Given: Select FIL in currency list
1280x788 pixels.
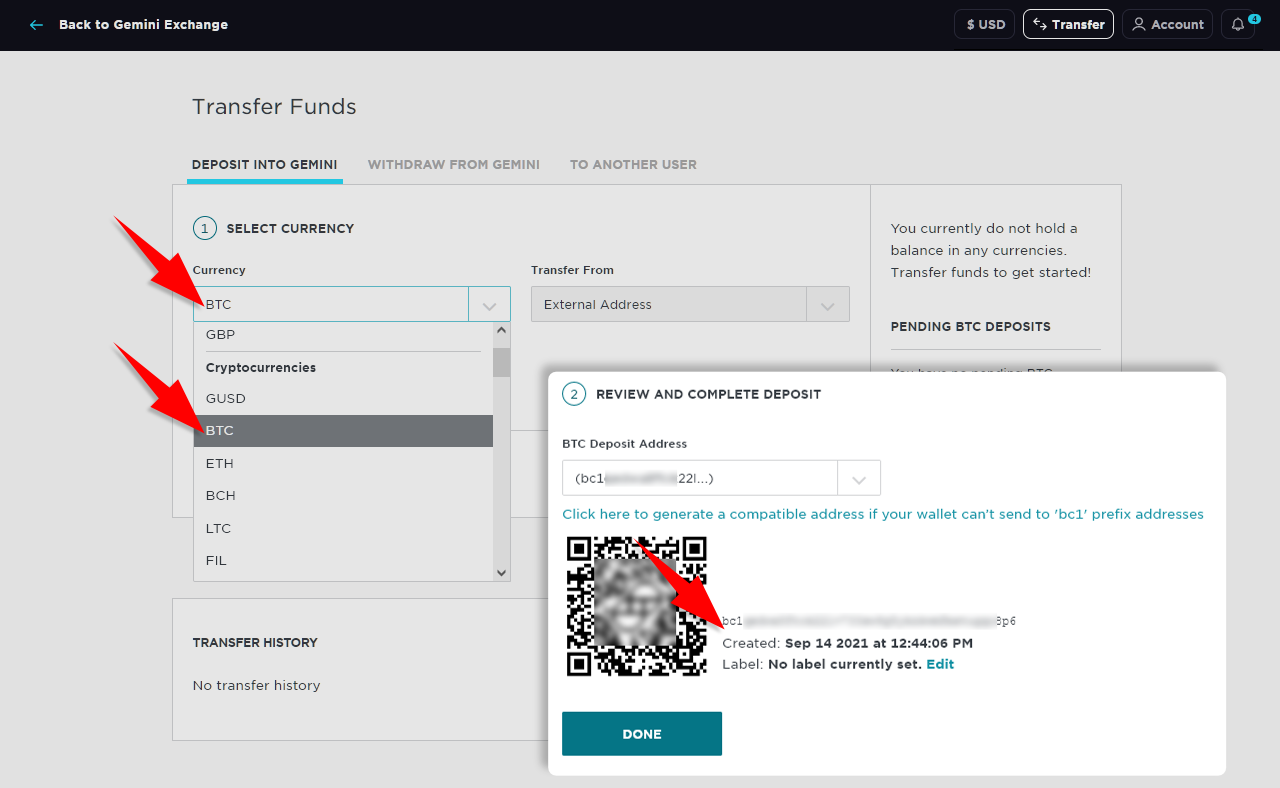Looking at the screenshot, I should [343, 560].
